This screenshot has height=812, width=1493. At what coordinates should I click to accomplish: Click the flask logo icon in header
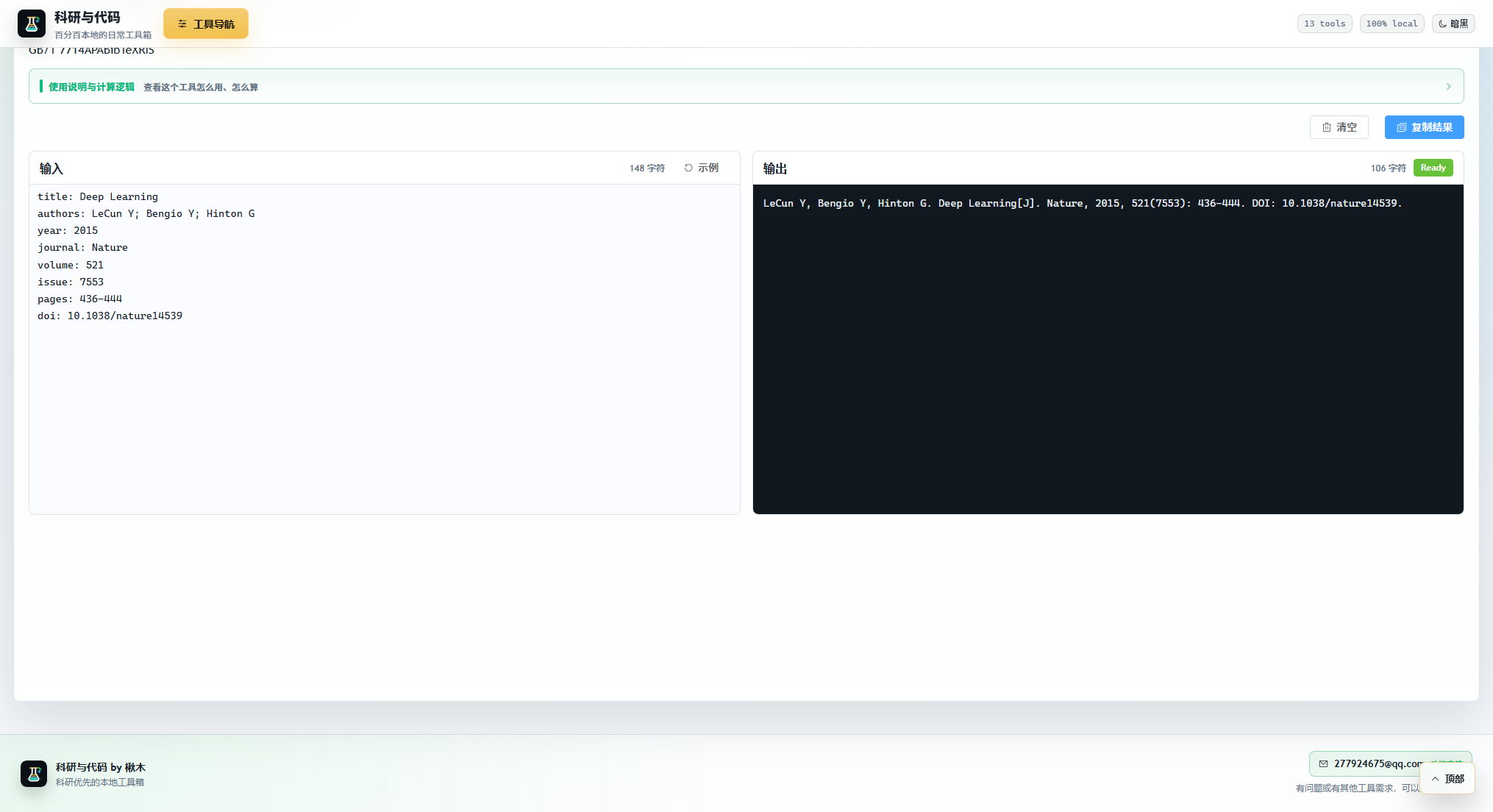coord(32,24)
